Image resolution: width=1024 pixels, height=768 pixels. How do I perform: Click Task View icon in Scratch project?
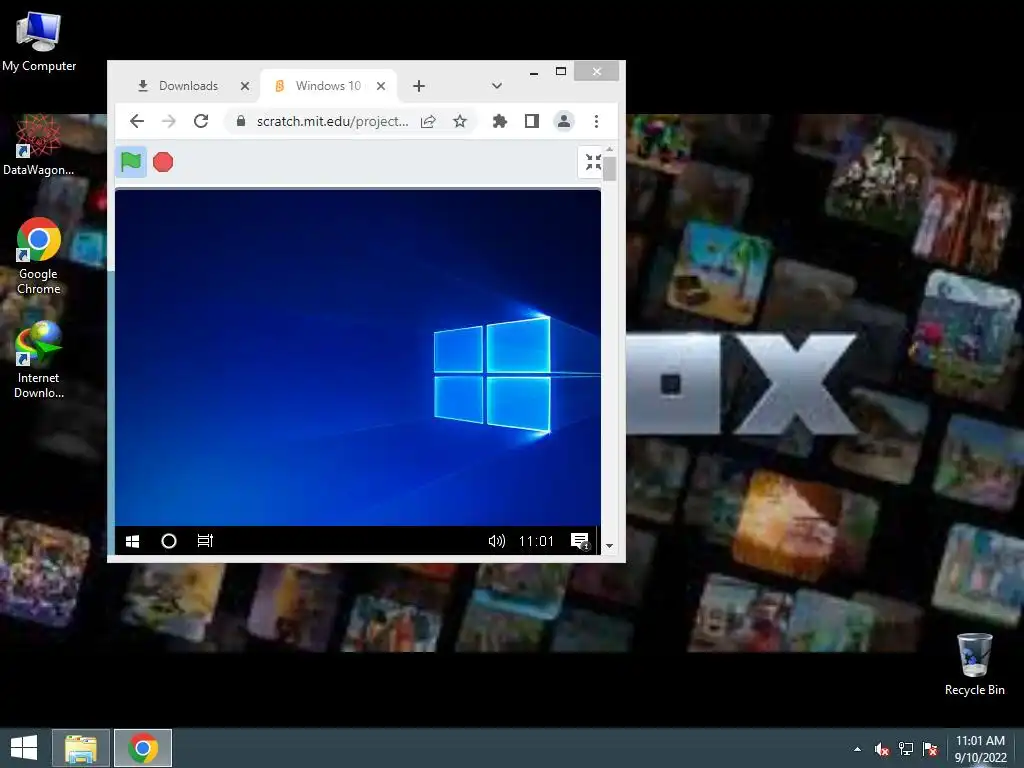pos(205,541)
